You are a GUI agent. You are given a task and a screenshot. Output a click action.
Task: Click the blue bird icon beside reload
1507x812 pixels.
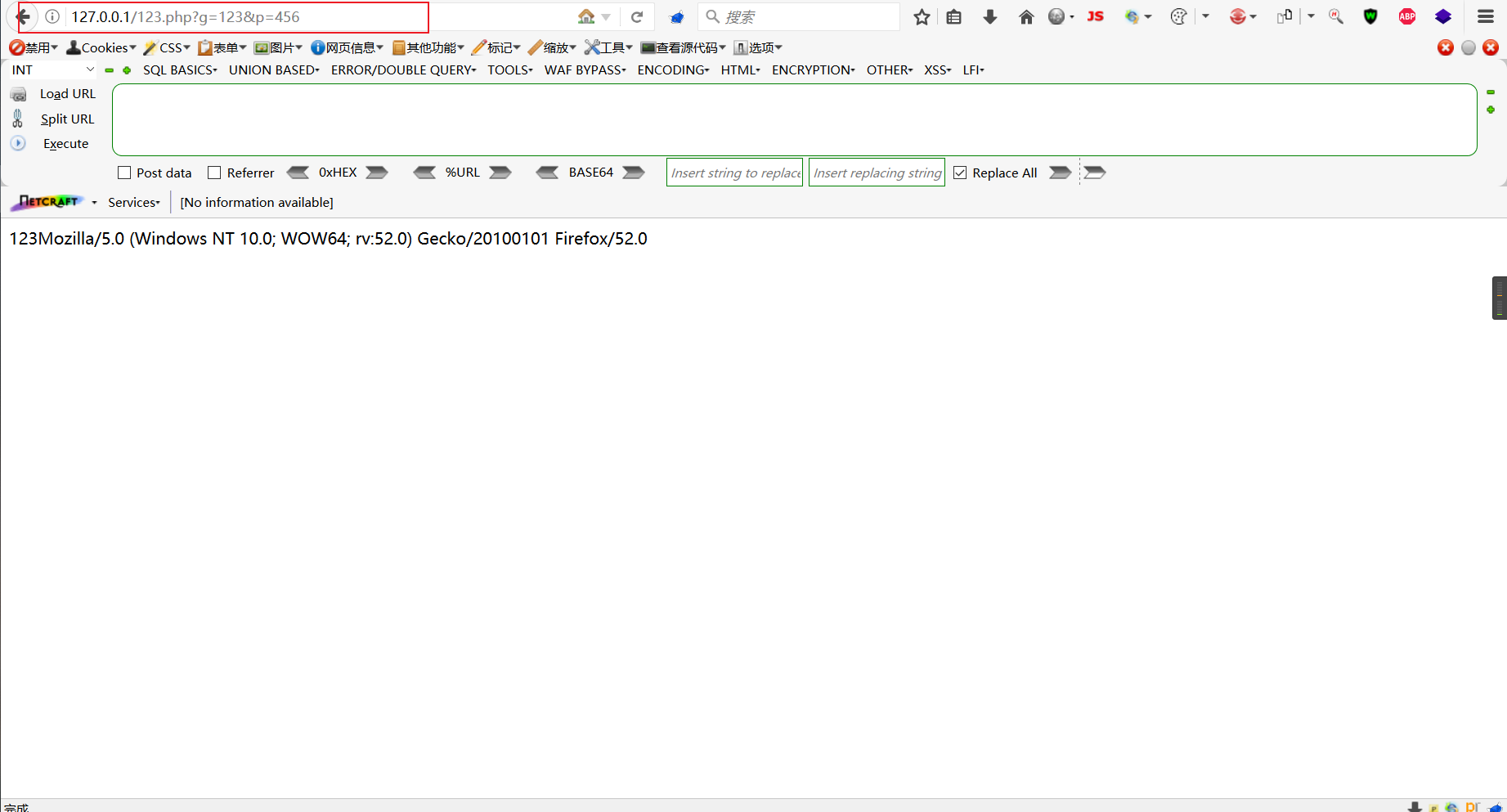point(677,17)
